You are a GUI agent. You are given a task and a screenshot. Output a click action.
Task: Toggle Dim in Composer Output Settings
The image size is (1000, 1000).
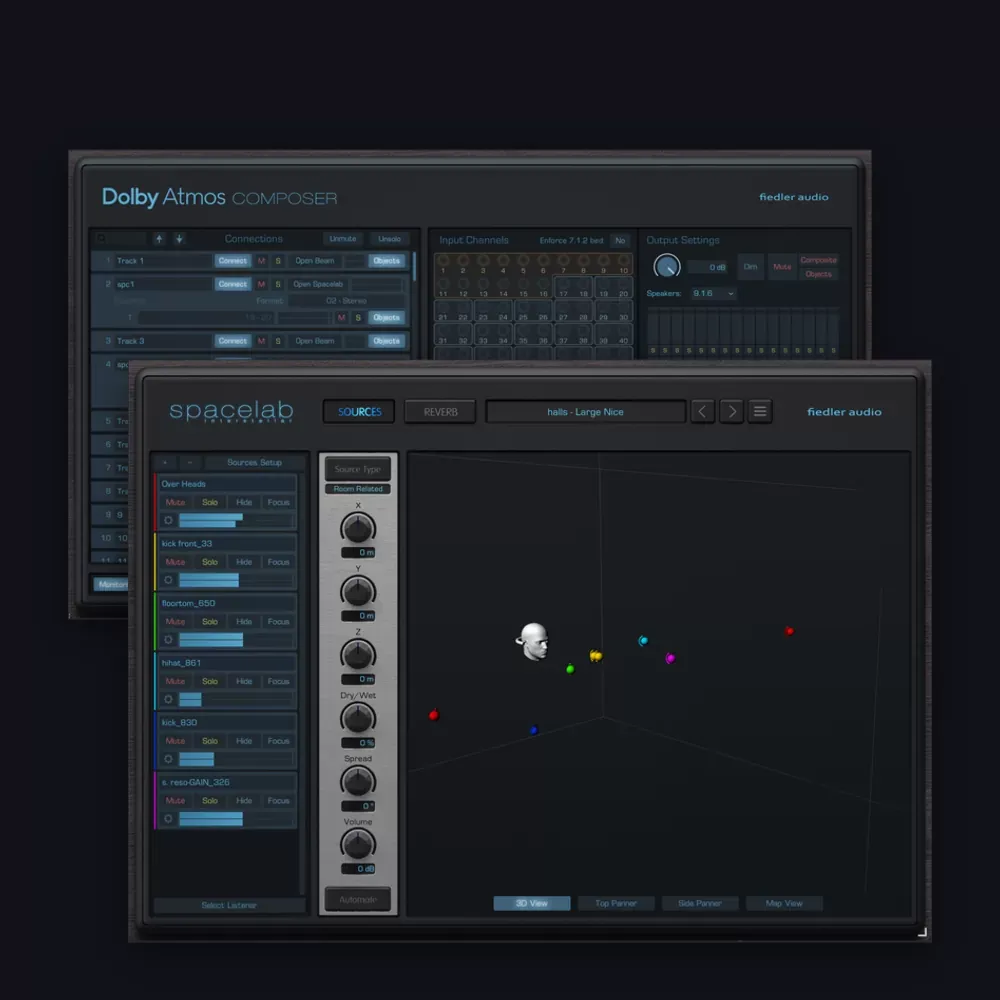coord(751,267)
